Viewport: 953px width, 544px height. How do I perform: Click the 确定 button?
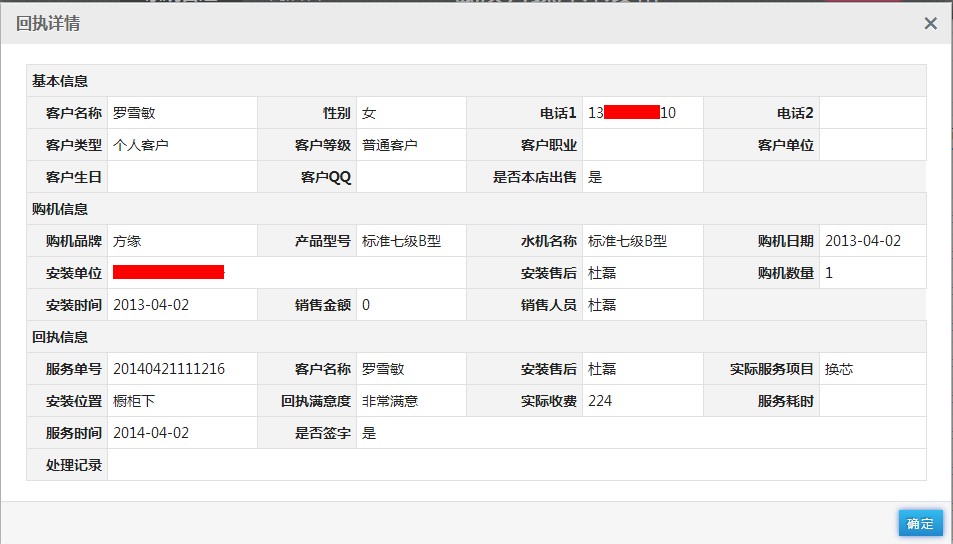pos(919,523)
